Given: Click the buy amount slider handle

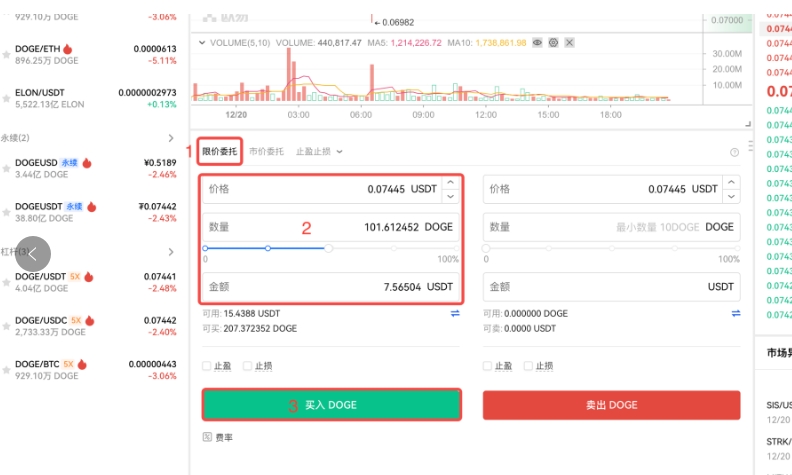Looking at the screenshot, I should click(328, 248).
